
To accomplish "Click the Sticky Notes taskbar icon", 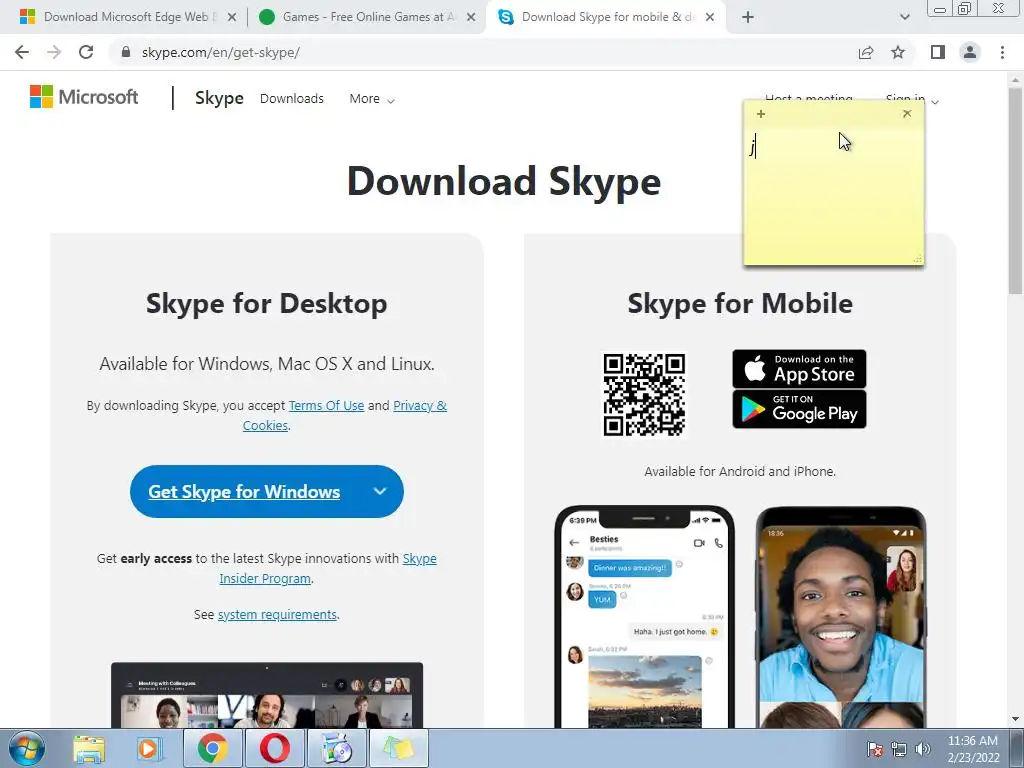I will 399,748.
